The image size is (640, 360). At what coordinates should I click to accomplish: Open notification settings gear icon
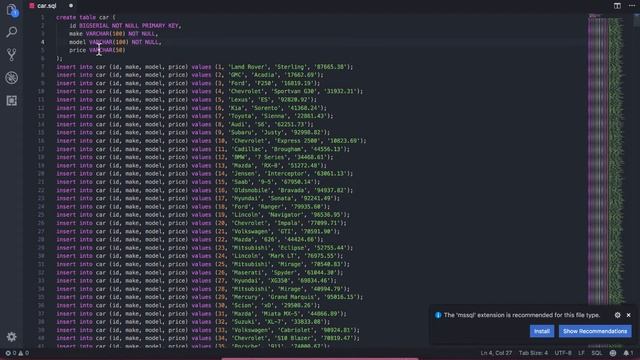point(618,315)
